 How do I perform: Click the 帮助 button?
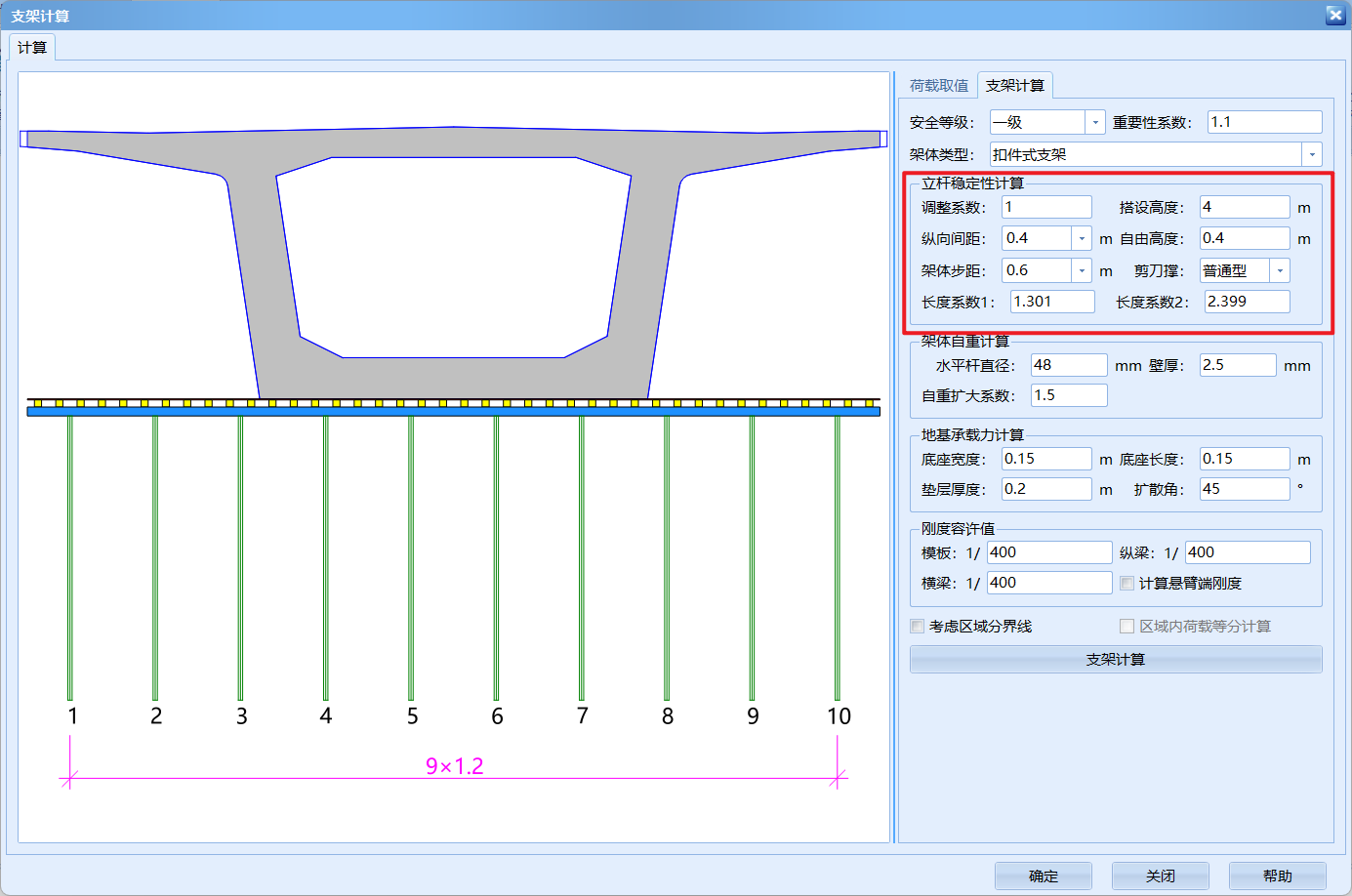coord(1277,876)
